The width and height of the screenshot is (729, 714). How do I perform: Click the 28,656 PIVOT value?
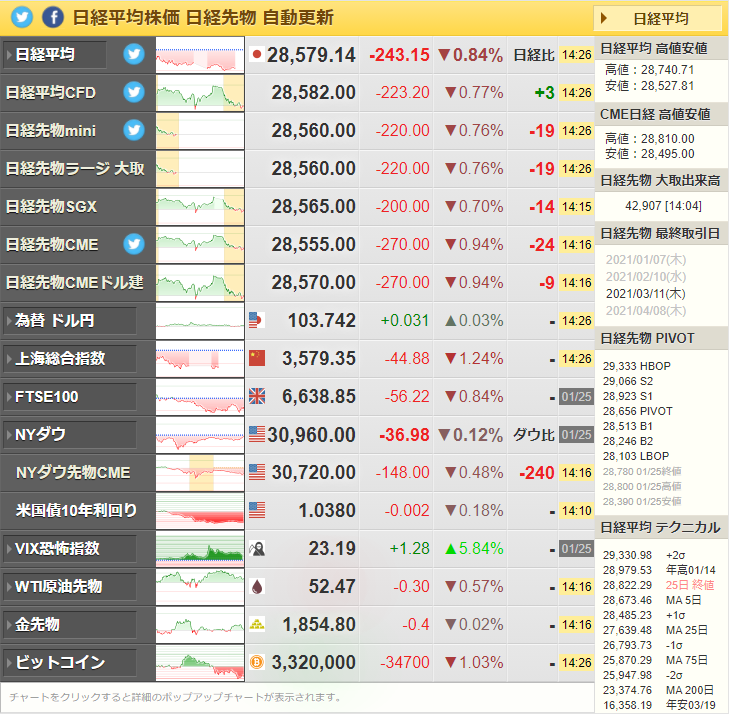[x=637, y=411]
